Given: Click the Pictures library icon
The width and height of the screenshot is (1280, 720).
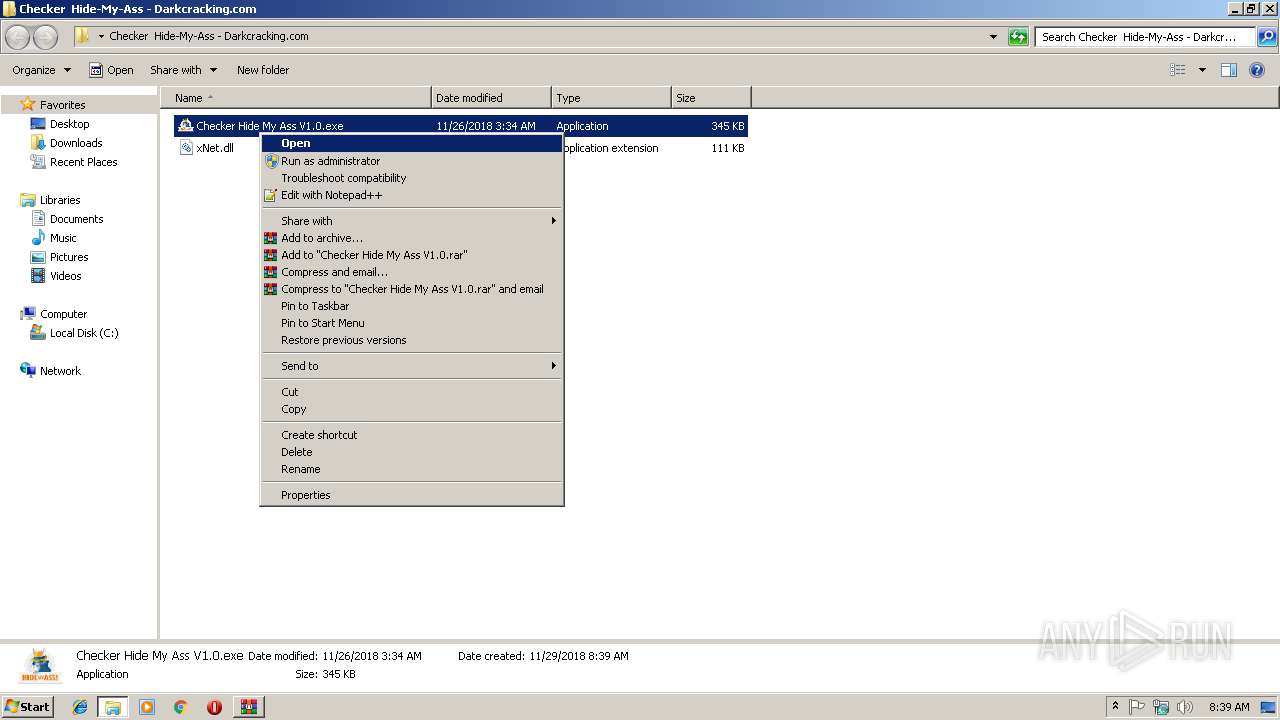Looking at the screenshot, I should point(38,257).
